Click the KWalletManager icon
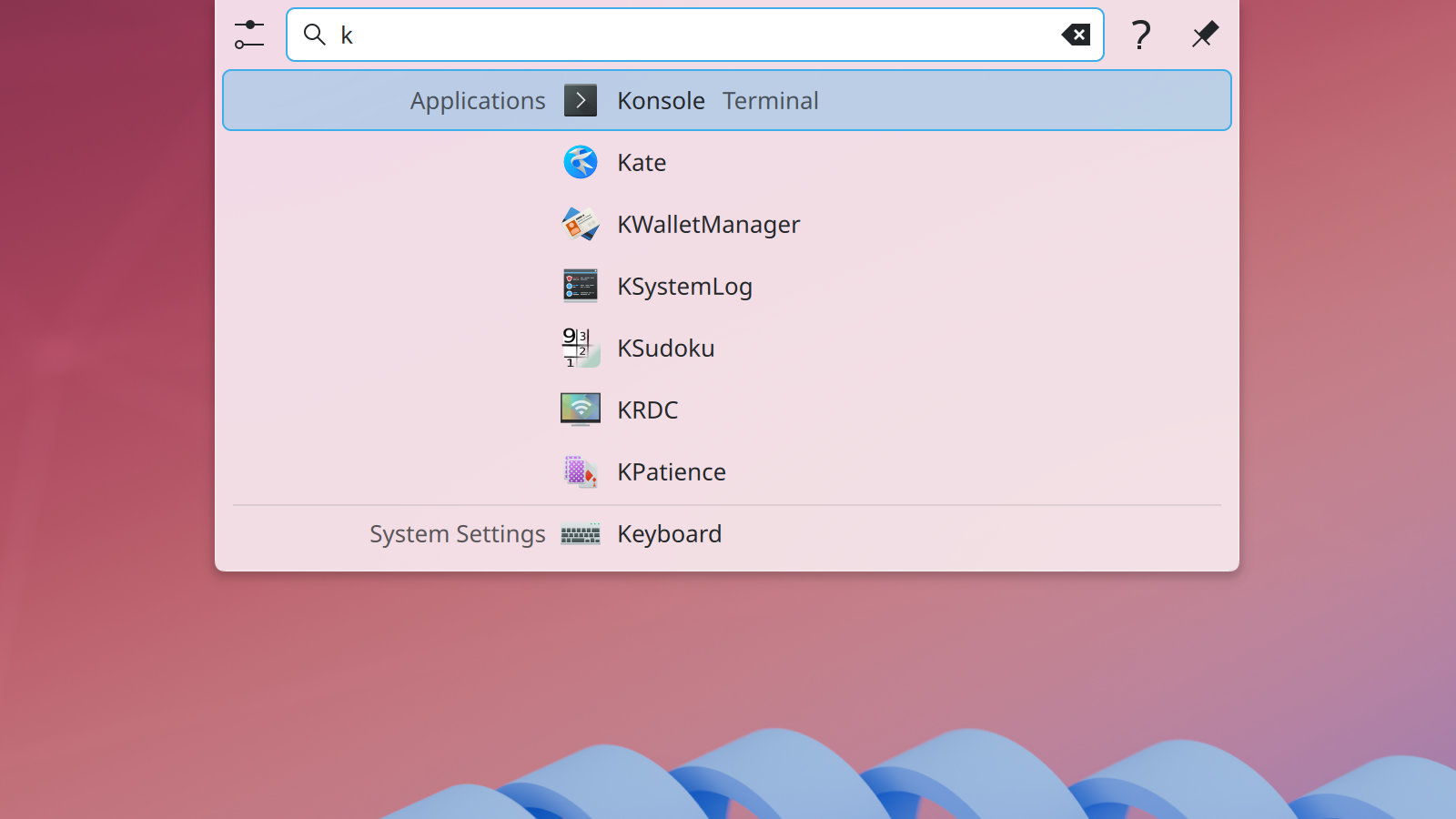Image resolution: width=1456 pixels, height=819 pixels. coord(581,224)
